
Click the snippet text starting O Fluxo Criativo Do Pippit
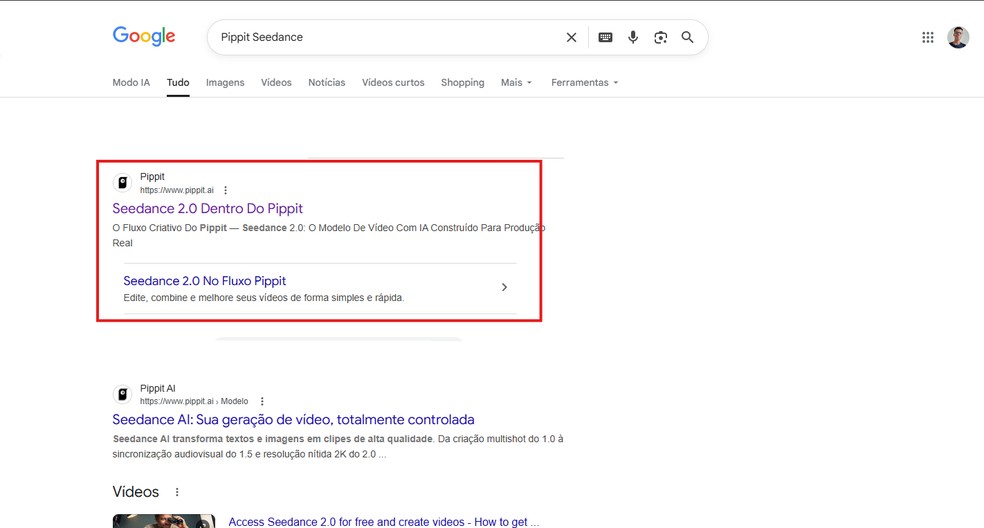pyautogui.click(x=329, y=235)
